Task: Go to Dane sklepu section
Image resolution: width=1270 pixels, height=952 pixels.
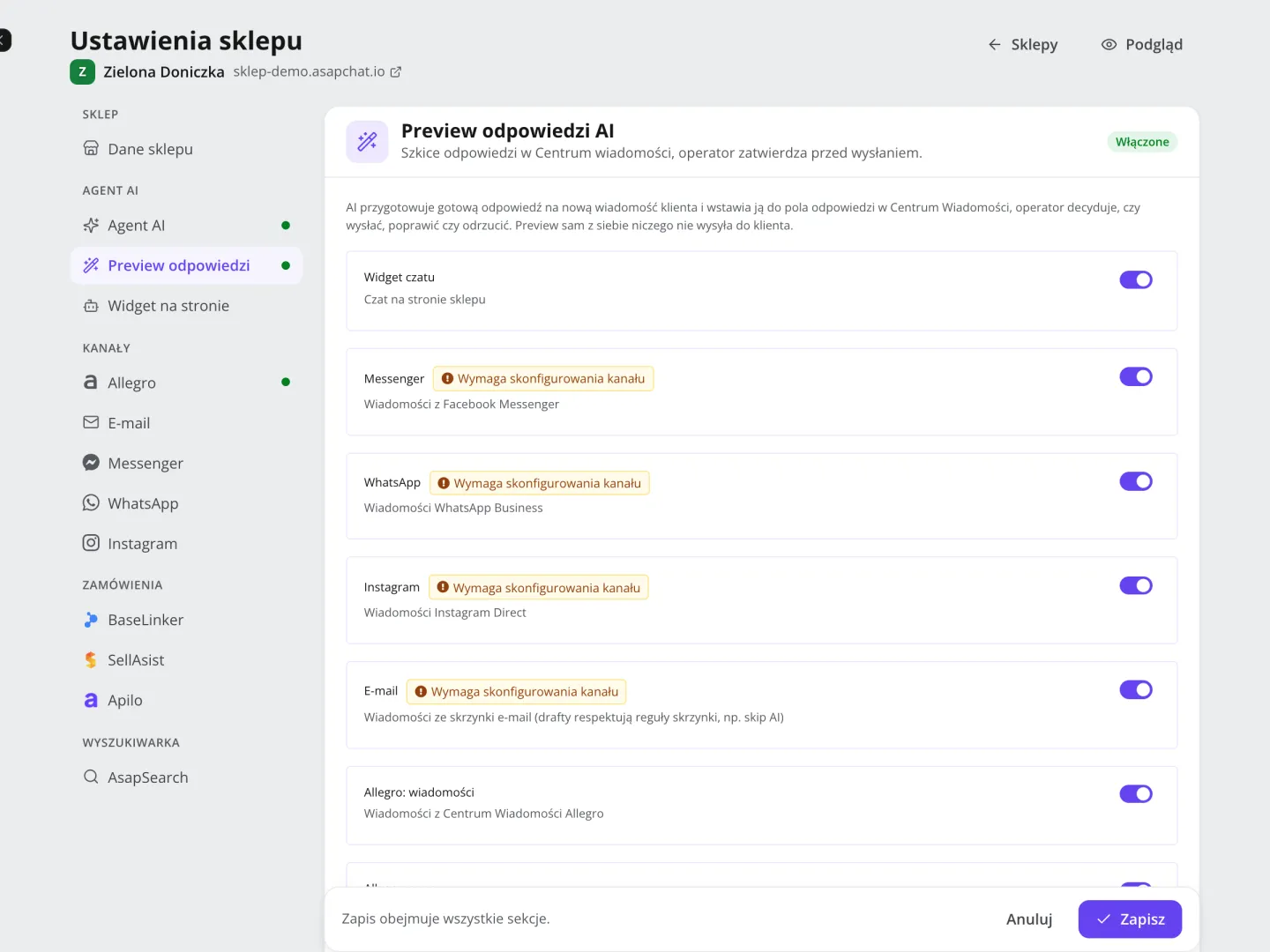Action: tap(186, 149)
